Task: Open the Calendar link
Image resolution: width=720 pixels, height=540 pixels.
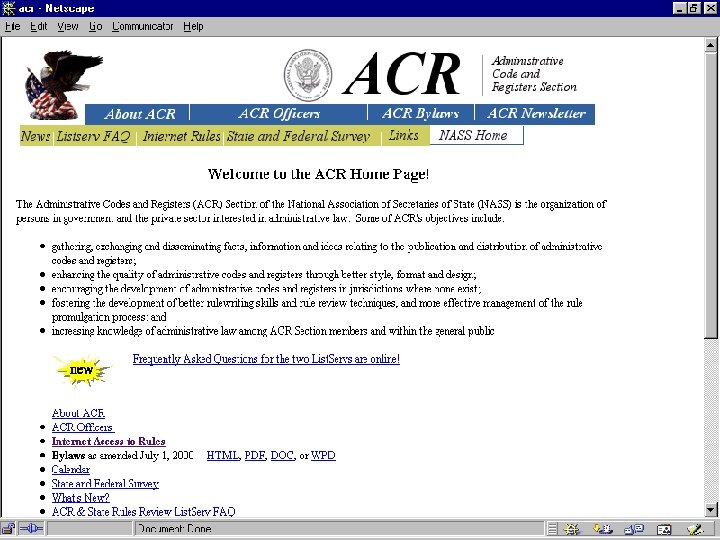Action: (71, 470)
